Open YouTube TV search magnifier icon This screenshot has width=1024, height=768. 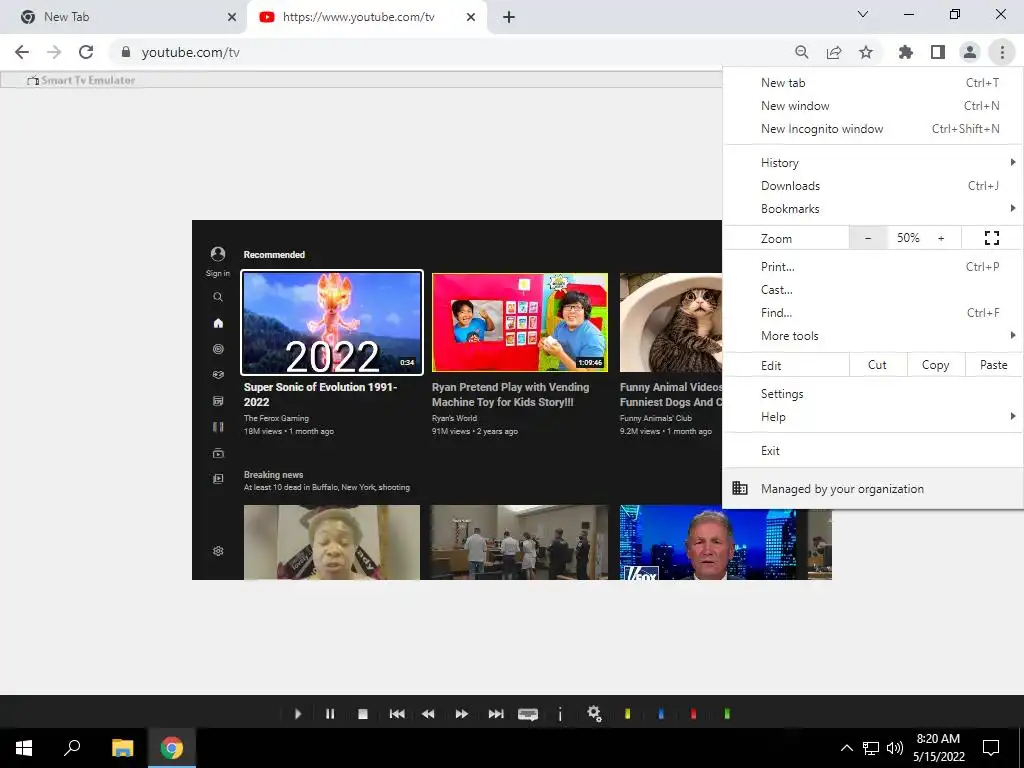[x=218, y=297]
